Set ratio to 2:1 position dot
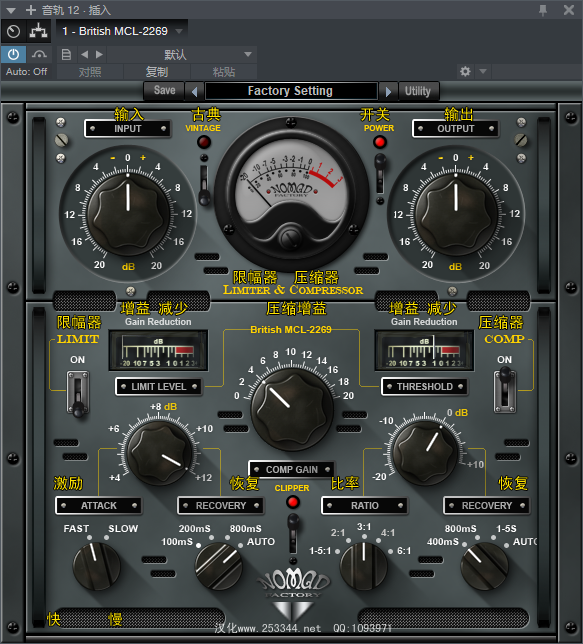Screen dimensions: 583x644 [x=348, y=540]
